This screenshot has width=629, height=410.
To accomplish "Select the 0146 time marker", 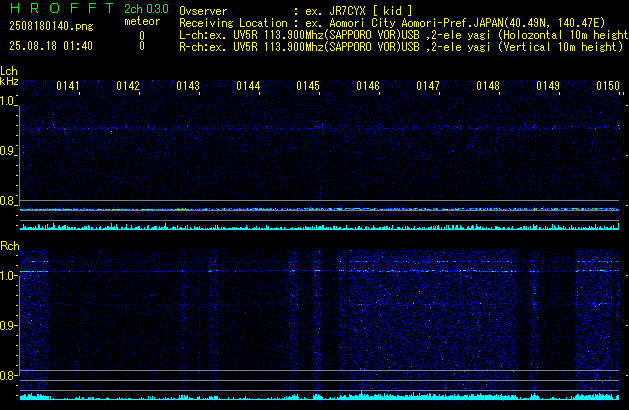I will [x=368, y=86].
